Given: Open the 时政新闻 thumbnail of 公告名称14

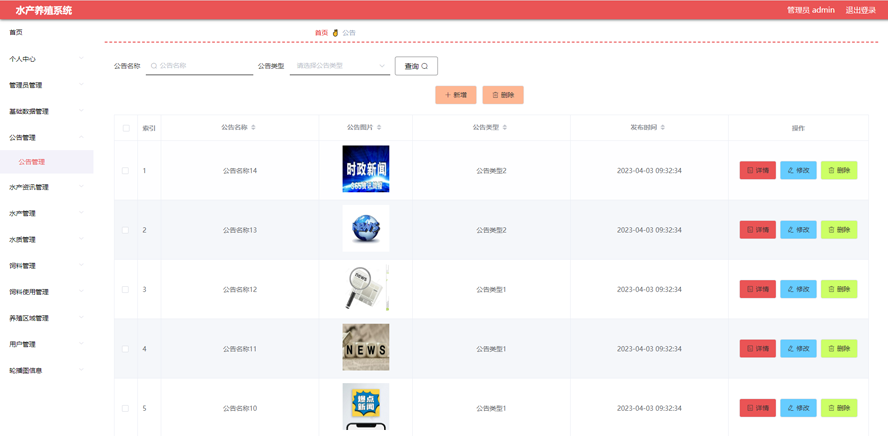Looking at the screenshot, I should point(366,169).
